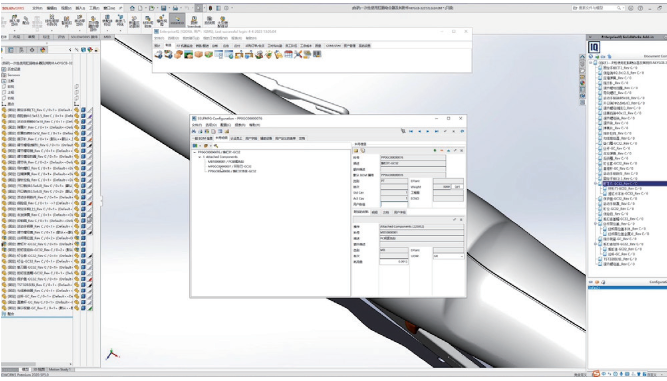Click the Save icon in SolidWorks top bar
The image size is (667, 381).
pyautogui.click(x=163, y=8)
